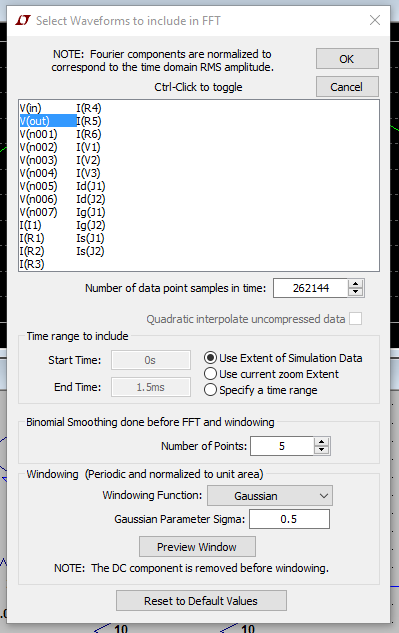Viewport: 399px width, 633px height.
Task: Select V(n005) in waveform list
Action: pyautogui.click(x=38, y=186)
